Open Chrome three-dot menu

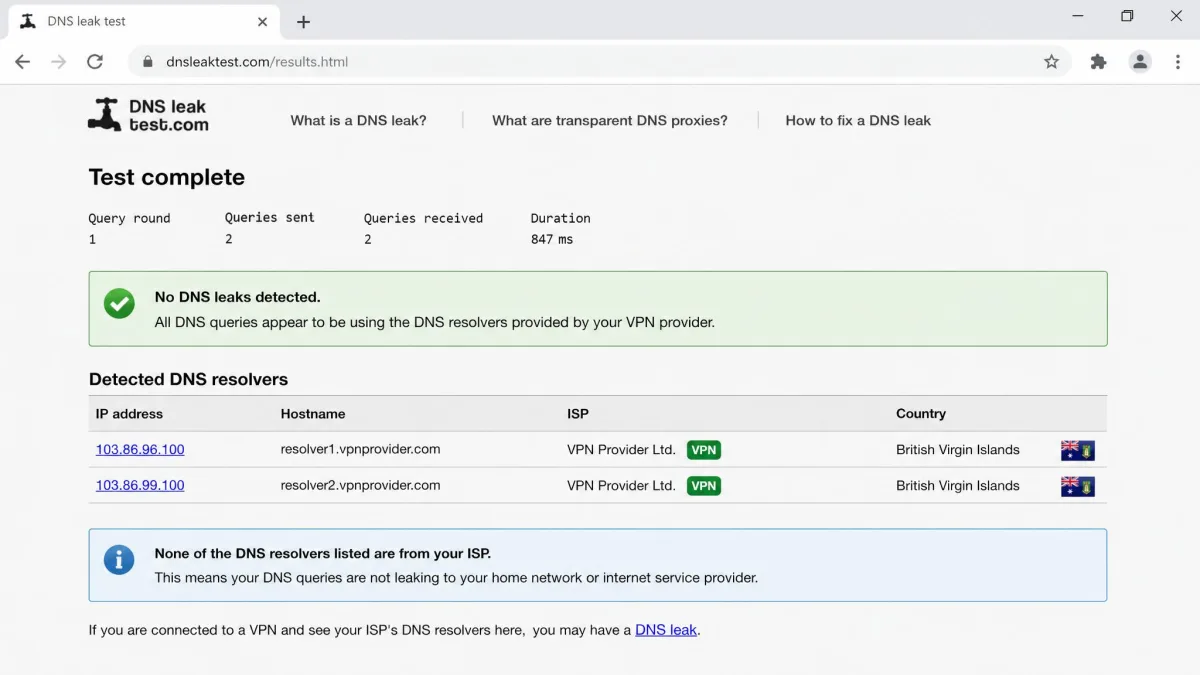click(x=1177, y=62)
